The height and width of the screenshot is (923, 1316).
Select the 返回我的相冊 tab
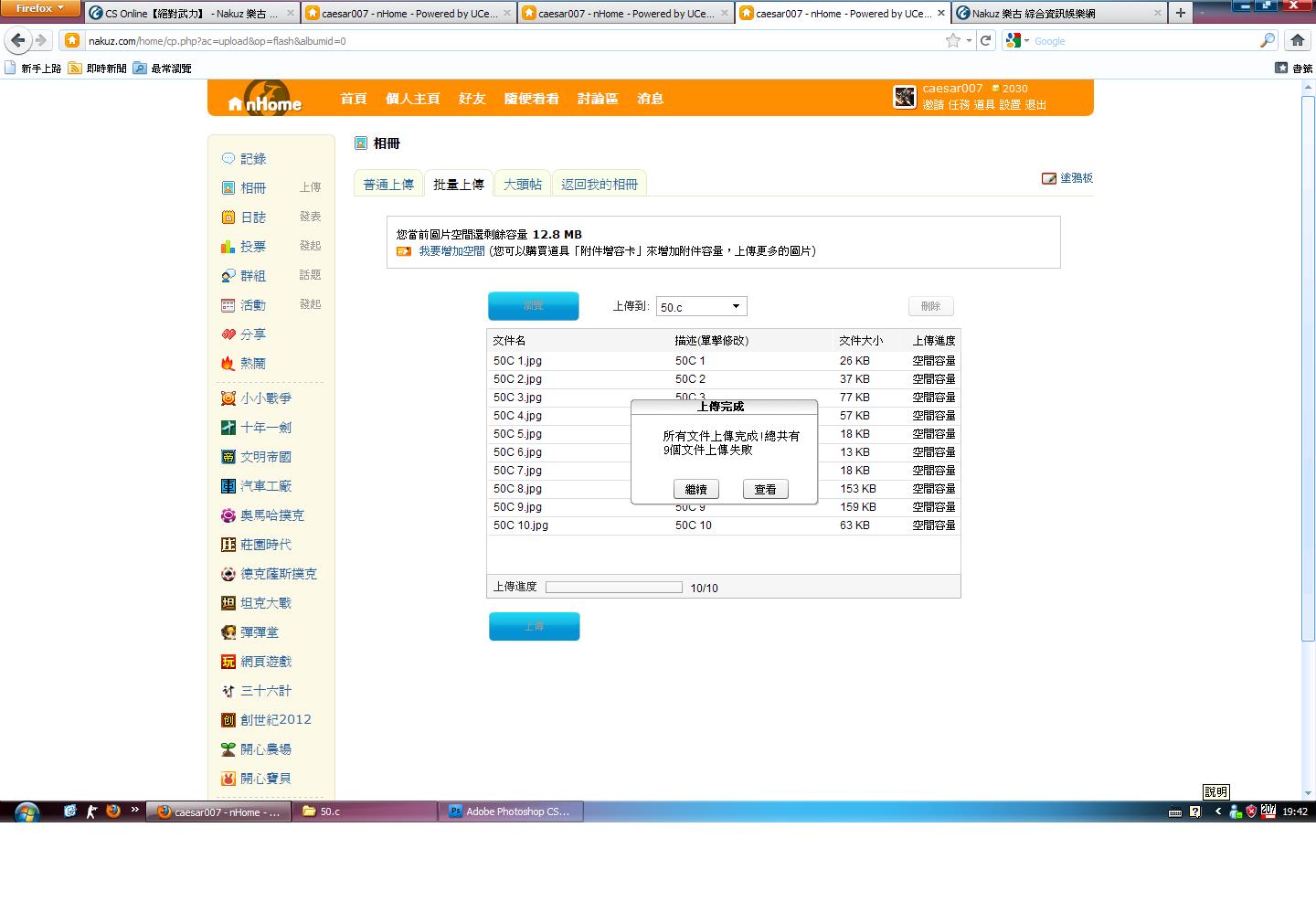click(600, 184)
